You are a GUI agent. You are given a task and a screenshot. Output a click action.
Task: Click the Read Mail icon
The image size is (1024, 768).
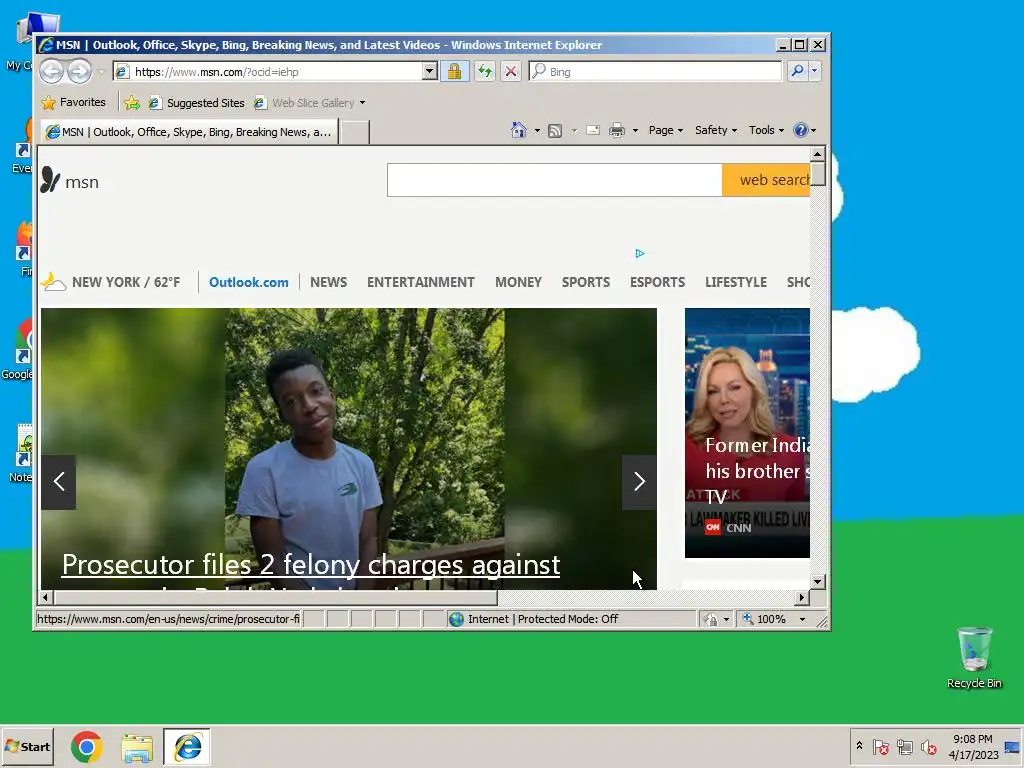[x=593, y=130]
